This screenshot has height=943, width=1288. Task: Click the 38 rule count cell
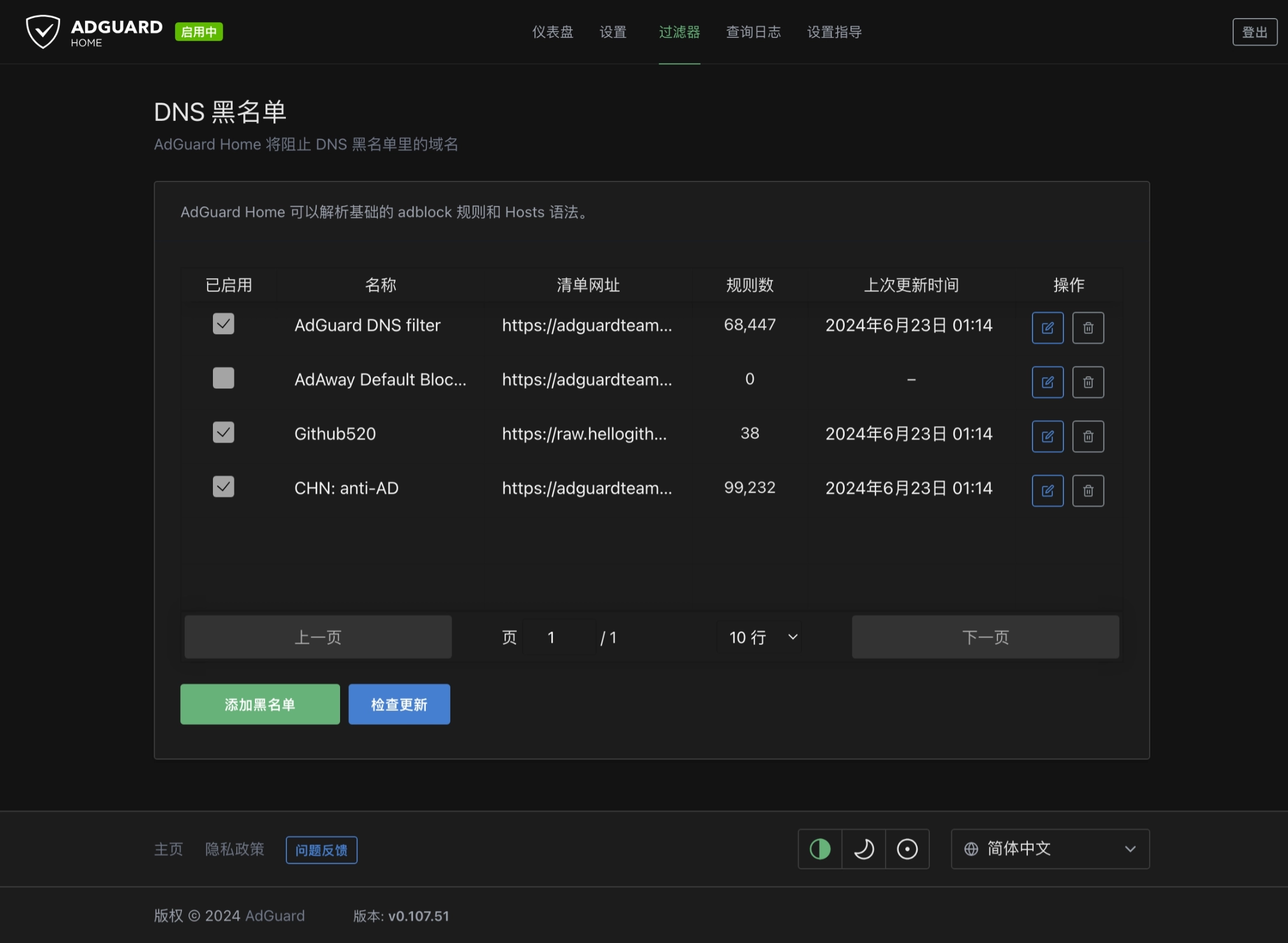(x=750, y=433)
